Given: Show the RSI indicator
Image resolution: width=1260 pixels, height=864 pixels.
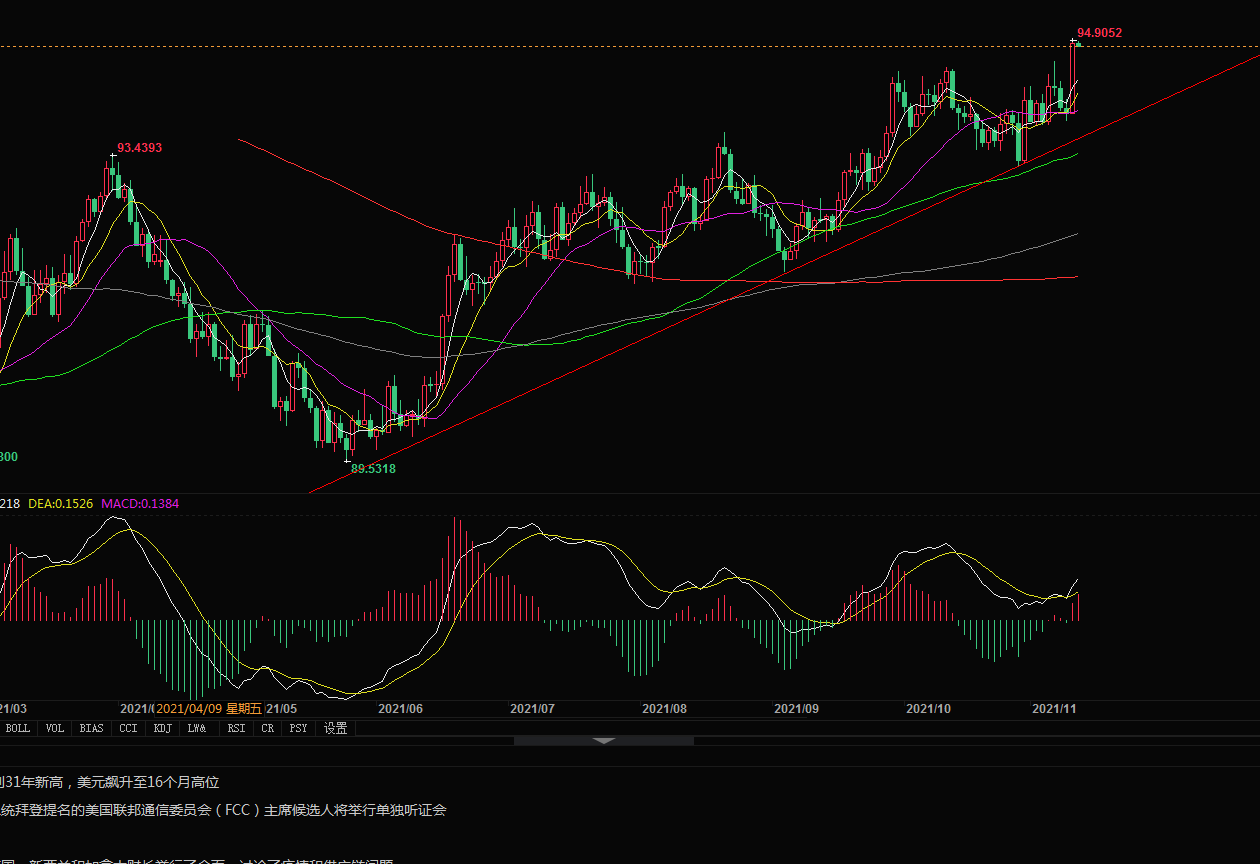Looking at the screenshot, I should [236, 728].
